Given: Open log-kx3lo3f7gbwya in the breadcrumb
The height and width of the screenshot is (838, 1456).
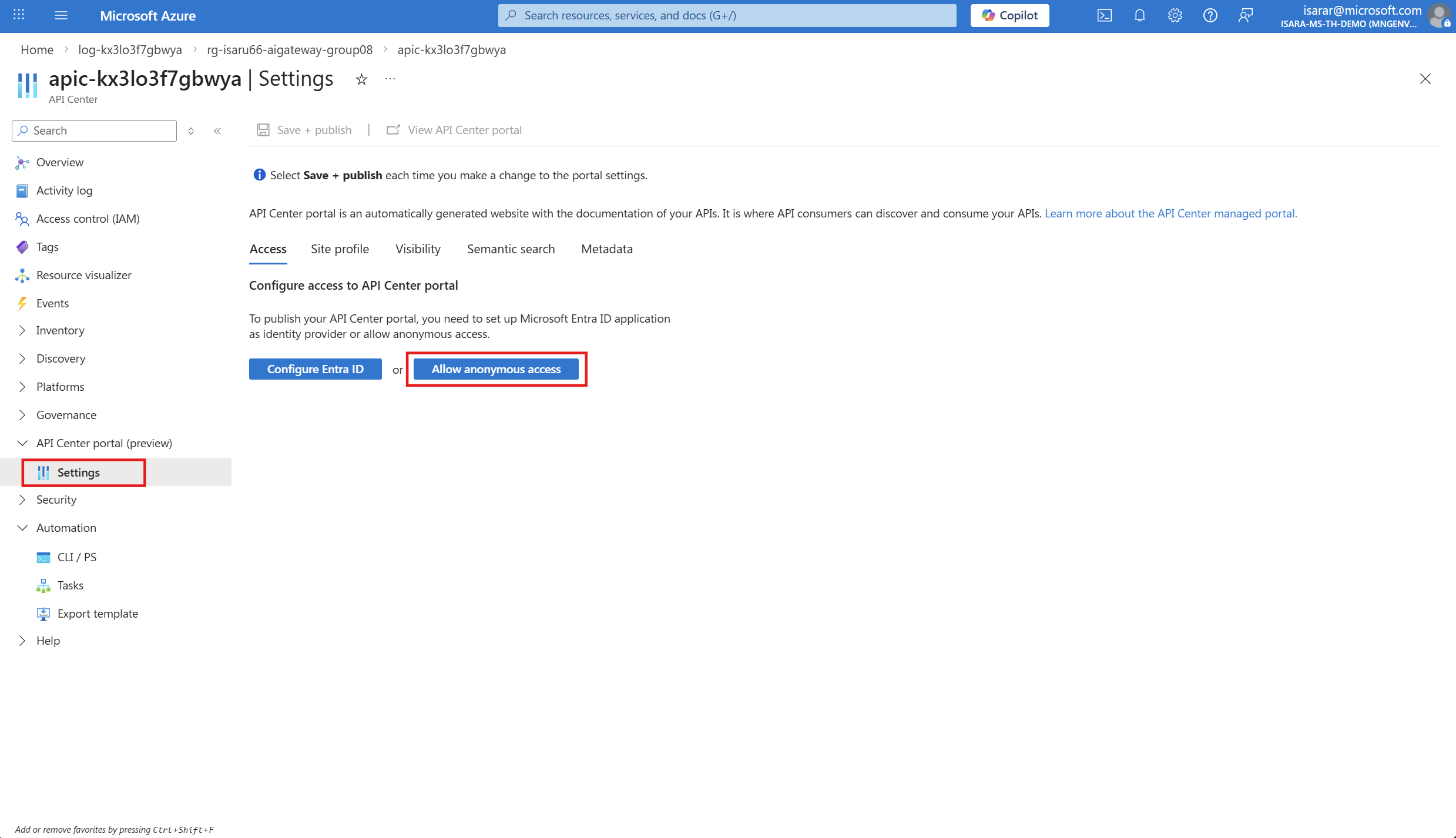Looking at the screenshot, I should [130, 49].
